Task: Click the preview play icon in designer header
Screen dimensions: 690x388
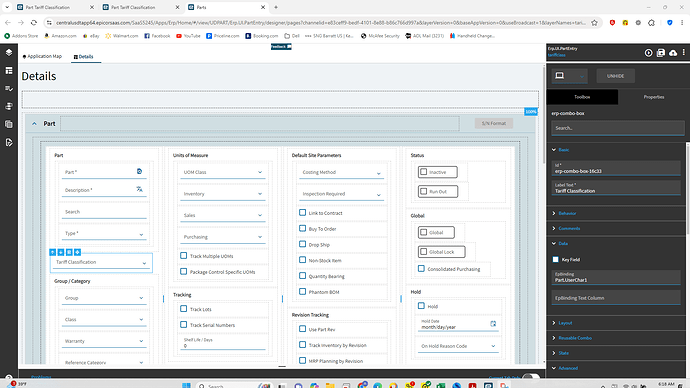Action: pyautogui.click(x=648, y=53)
